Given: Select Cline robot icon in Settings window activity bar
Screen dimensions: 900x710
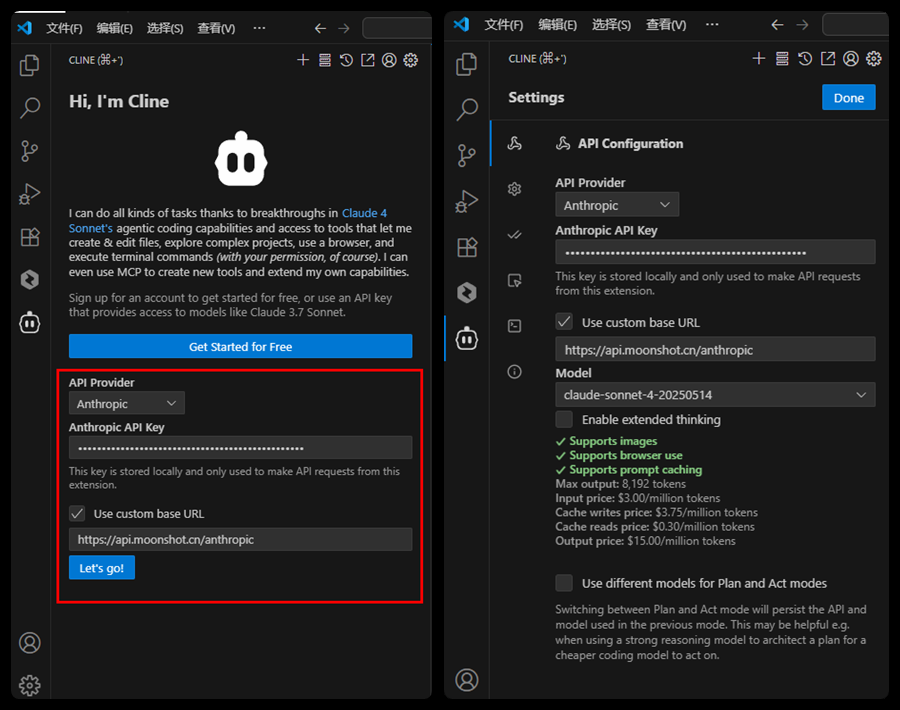Looking at the screenshot, I should (x=467, y=339).
